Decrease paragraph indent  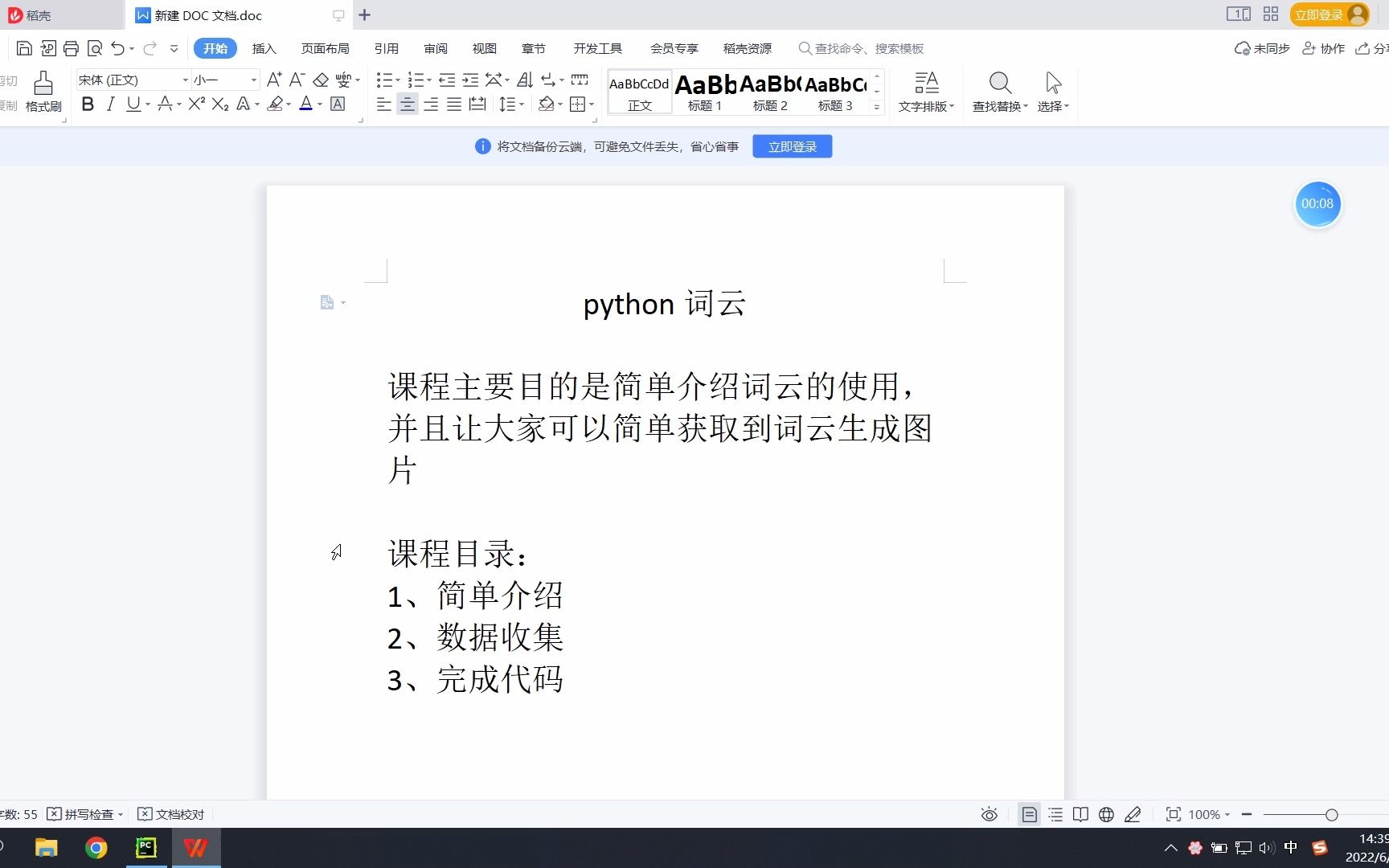447,80
